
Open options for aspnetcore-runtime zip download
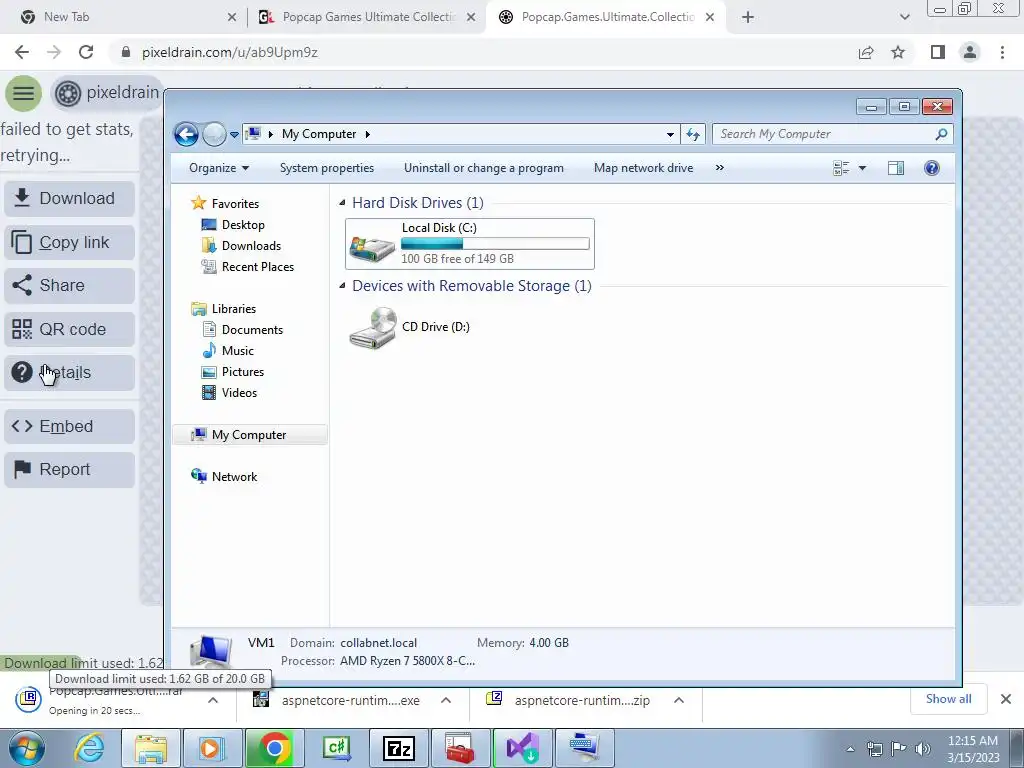click(679, 700)
